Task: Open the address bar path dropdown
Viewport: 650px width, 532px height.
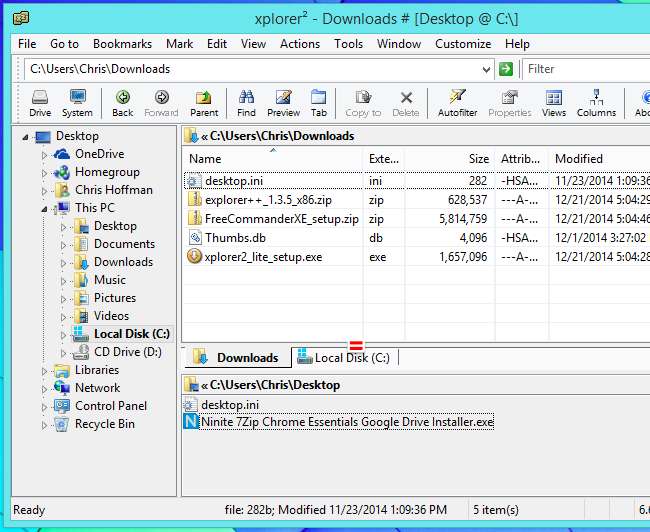Action: point(486,69)
